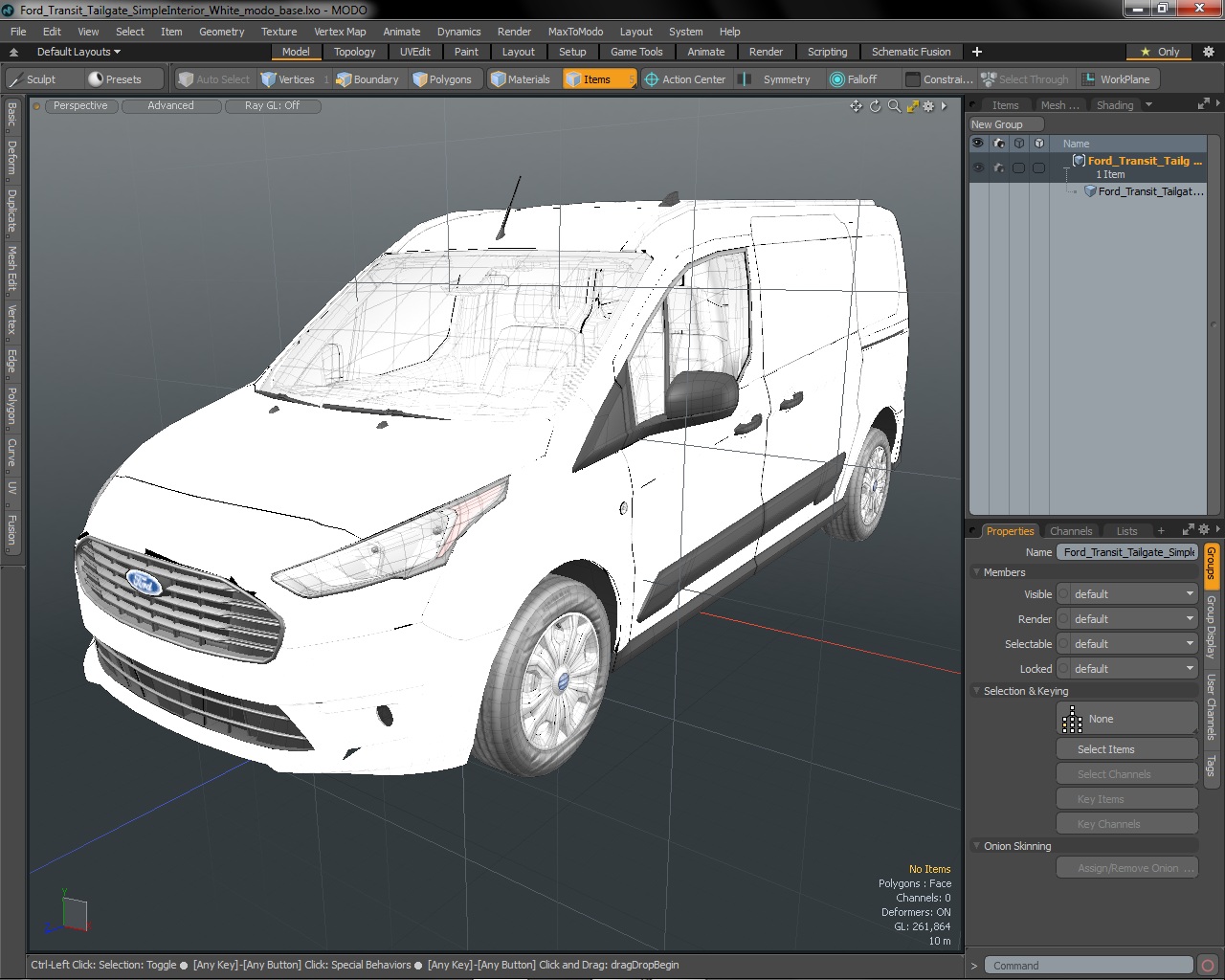
Task: Click the viewport pan icon
Action: click(856, 106)
